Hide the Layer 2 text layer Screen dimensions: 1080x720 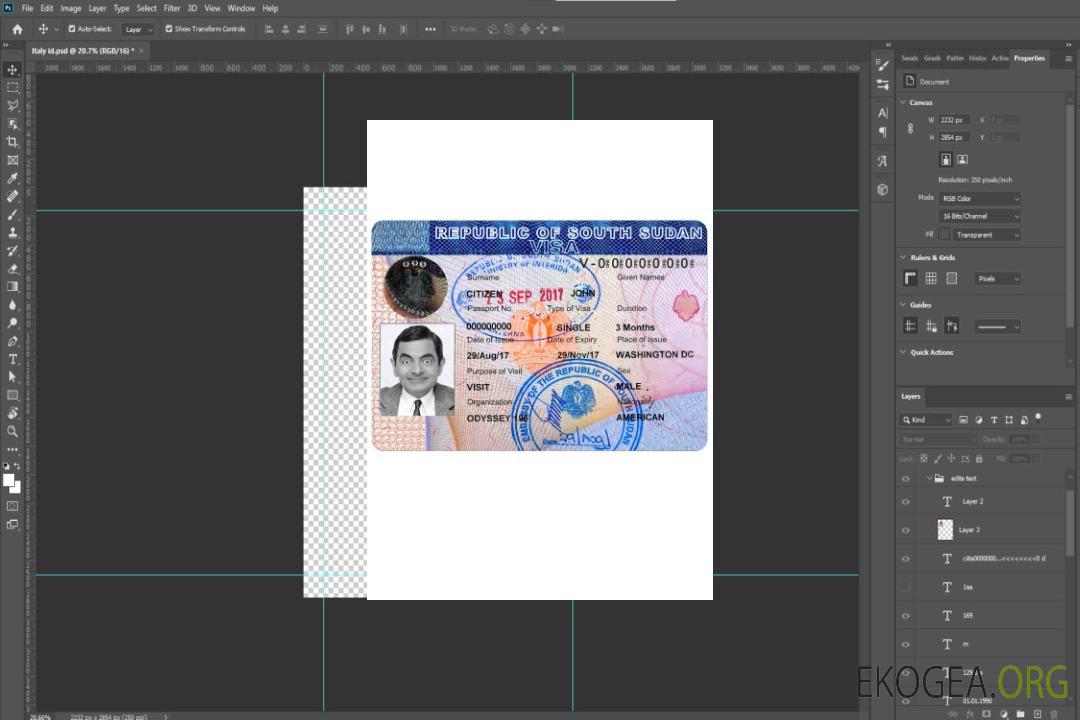906,502
